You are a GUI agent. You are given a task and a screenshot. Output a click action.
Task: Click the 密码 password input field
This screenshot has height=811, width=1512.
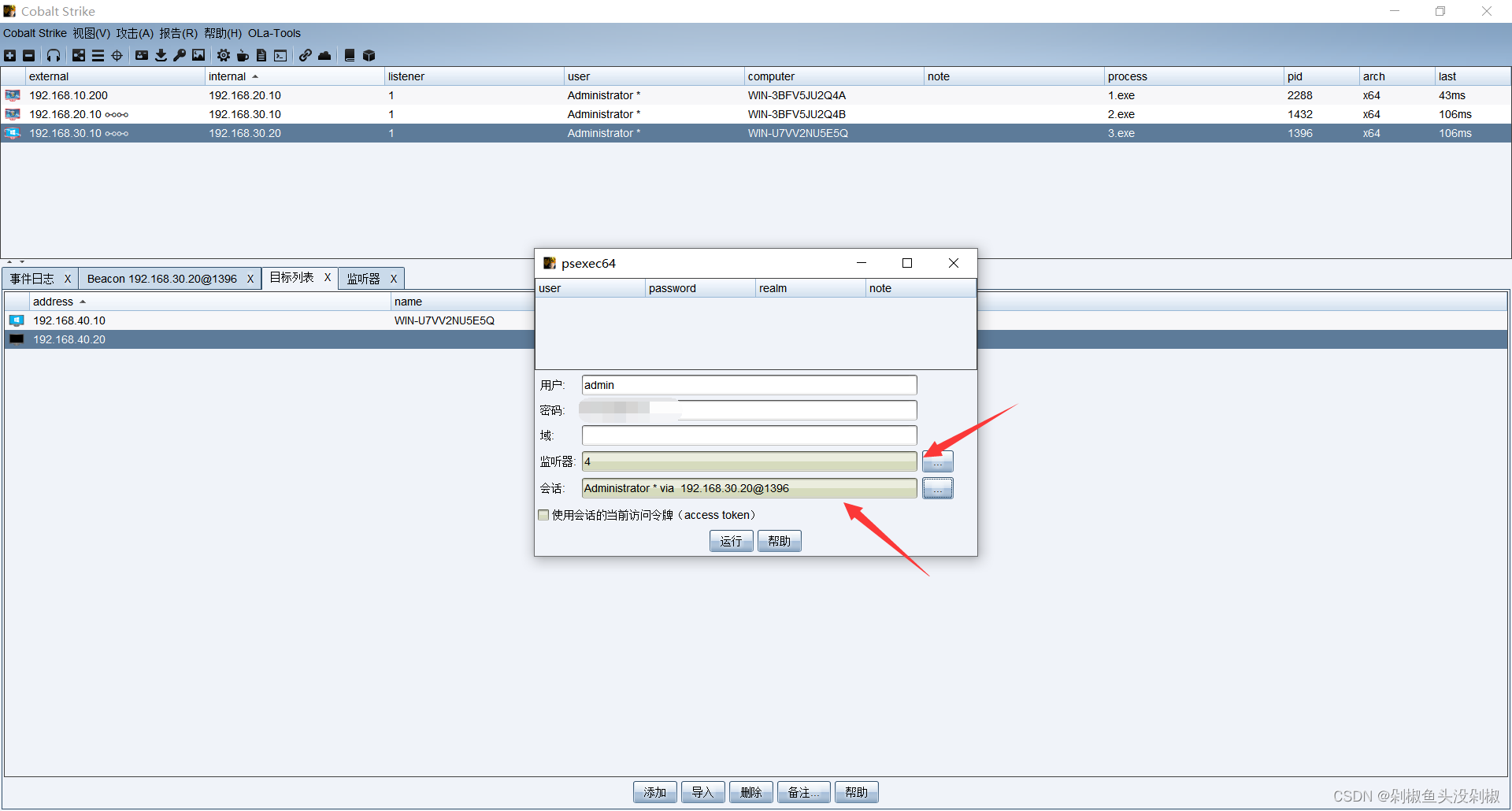[x=749, y=410]
